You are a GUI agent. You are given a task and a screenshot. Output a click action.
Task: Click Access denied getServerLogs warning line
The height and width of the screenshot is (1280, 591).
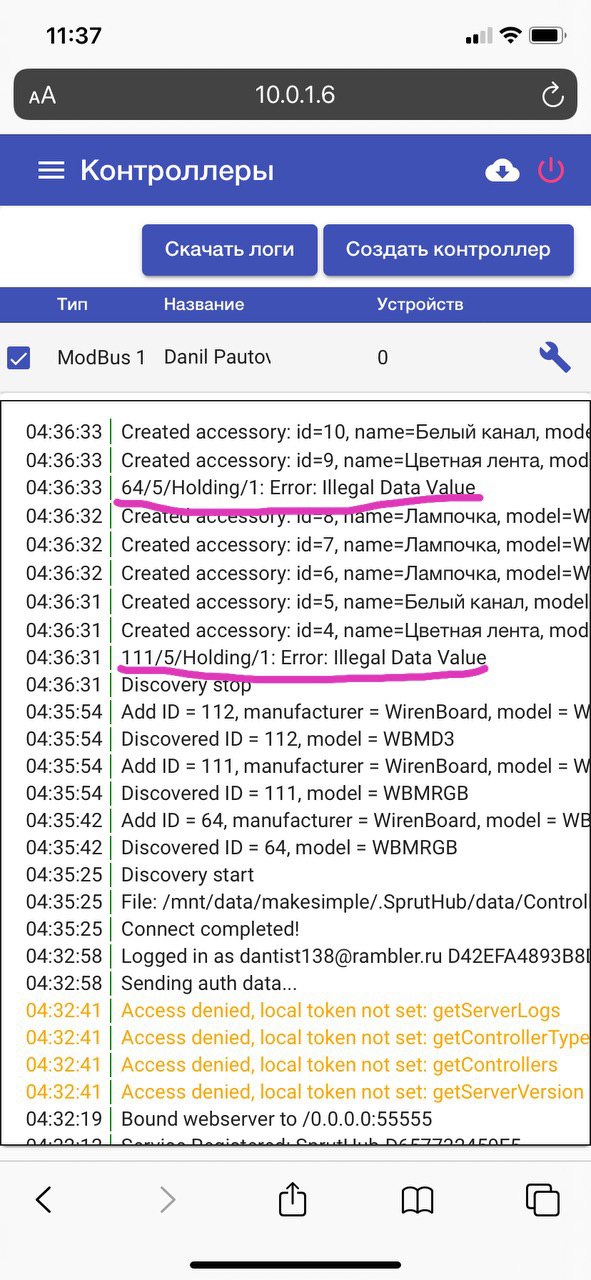pyautogui.click(x=341, y=1010)
